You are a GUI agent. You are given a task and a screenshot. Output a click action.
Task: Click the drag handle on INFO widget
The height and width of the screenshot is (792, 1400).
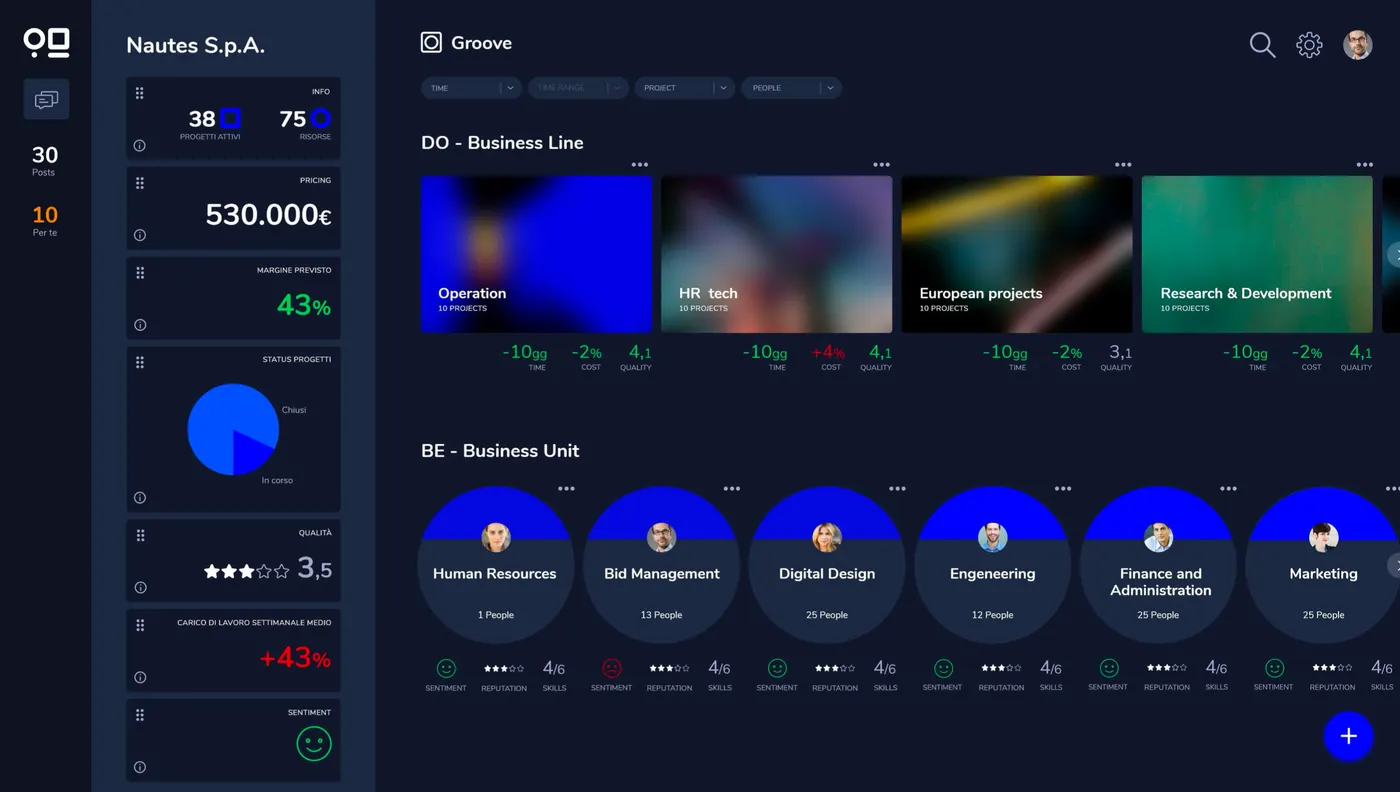[140, 93]
